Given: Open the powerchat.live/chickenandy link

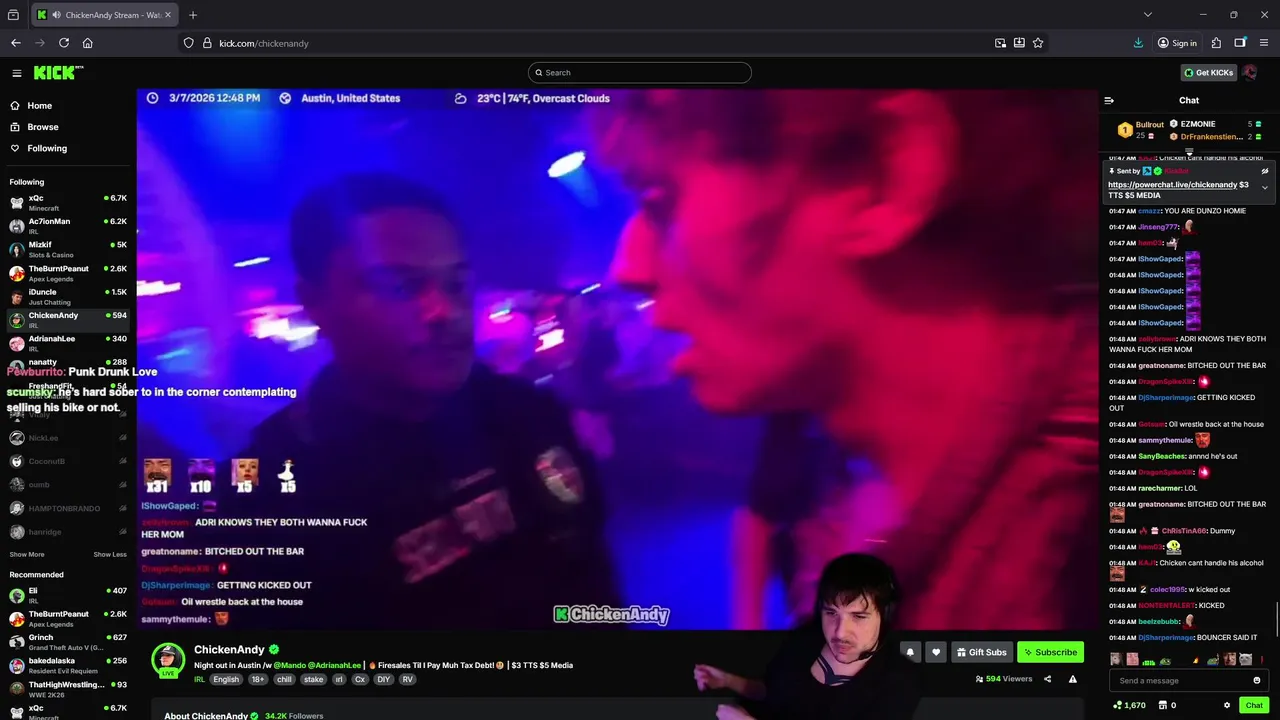Looking at the screenshot, I should (1172, 185).
